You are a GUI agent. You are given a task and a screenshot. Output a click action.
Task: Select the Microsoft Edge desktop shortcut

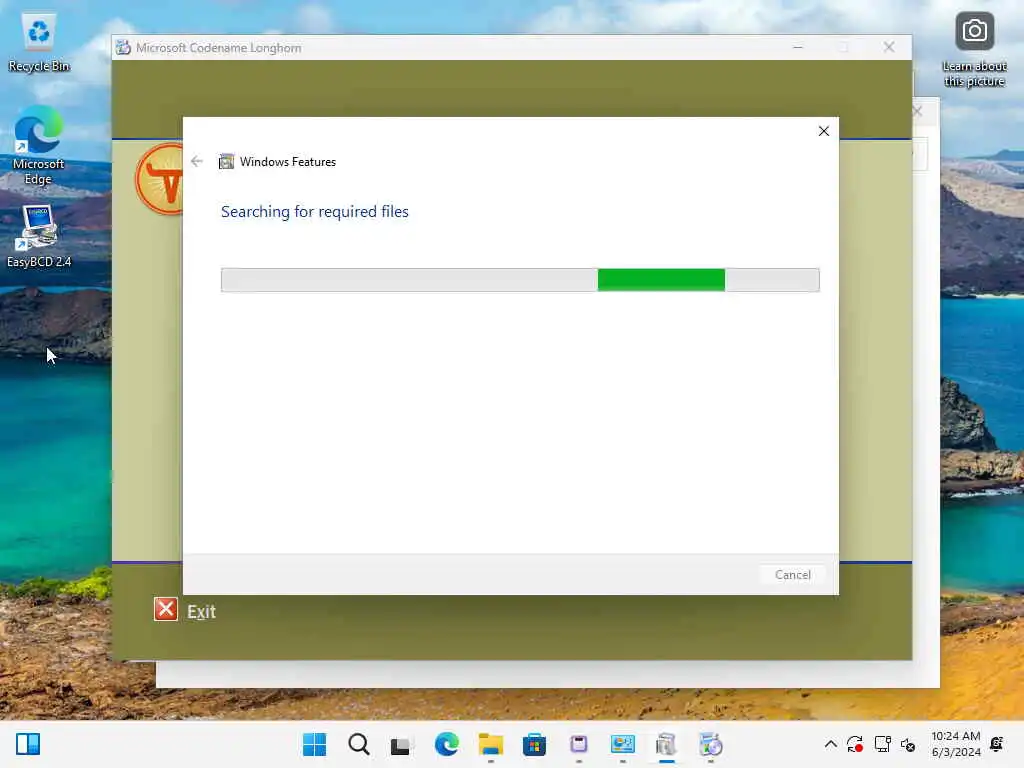[x=39, y=146]
